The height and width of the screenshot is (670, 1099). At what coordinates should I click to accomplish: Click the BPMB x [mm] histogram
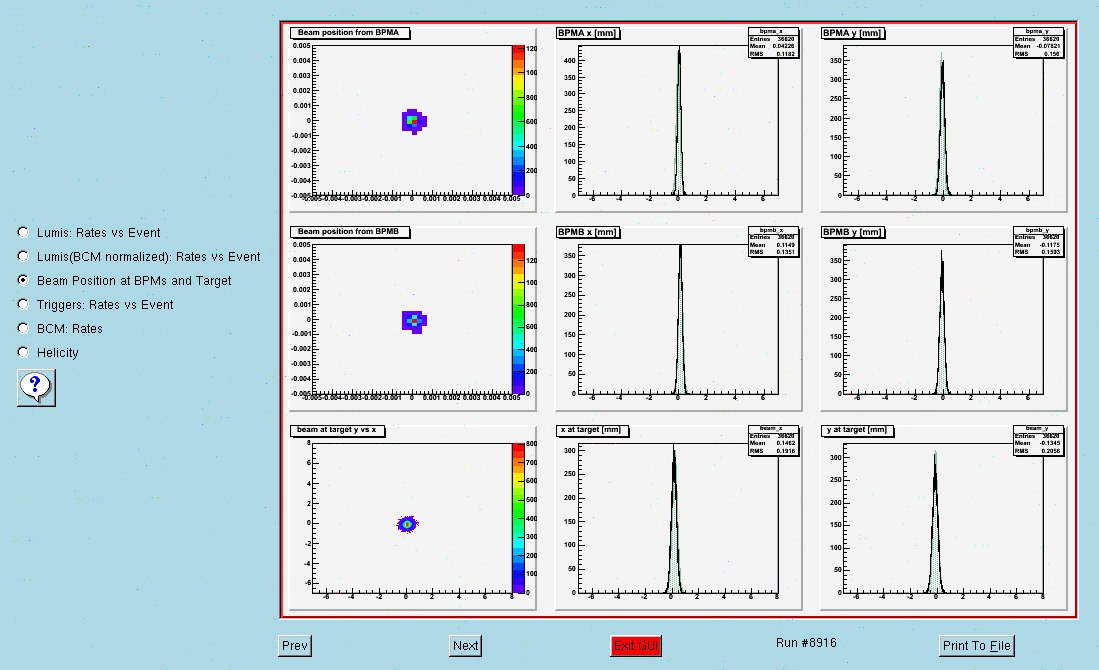click(x=678, y=319)
